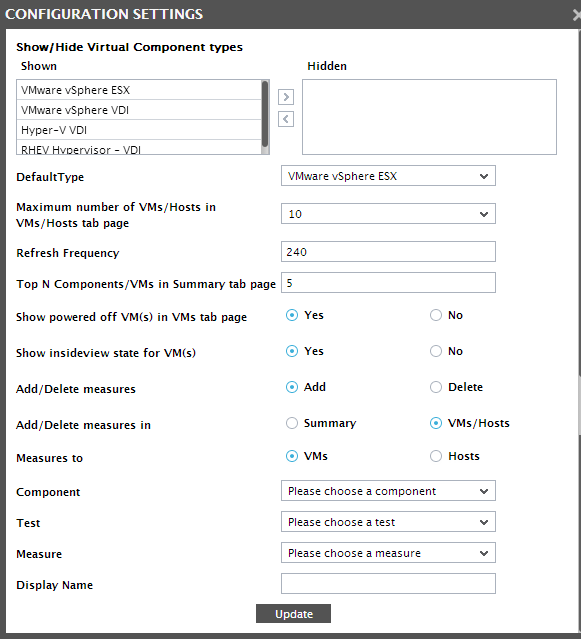This screenshot has height=639, width=581.
Task: Click the Display Name text field
Action: 388,584
